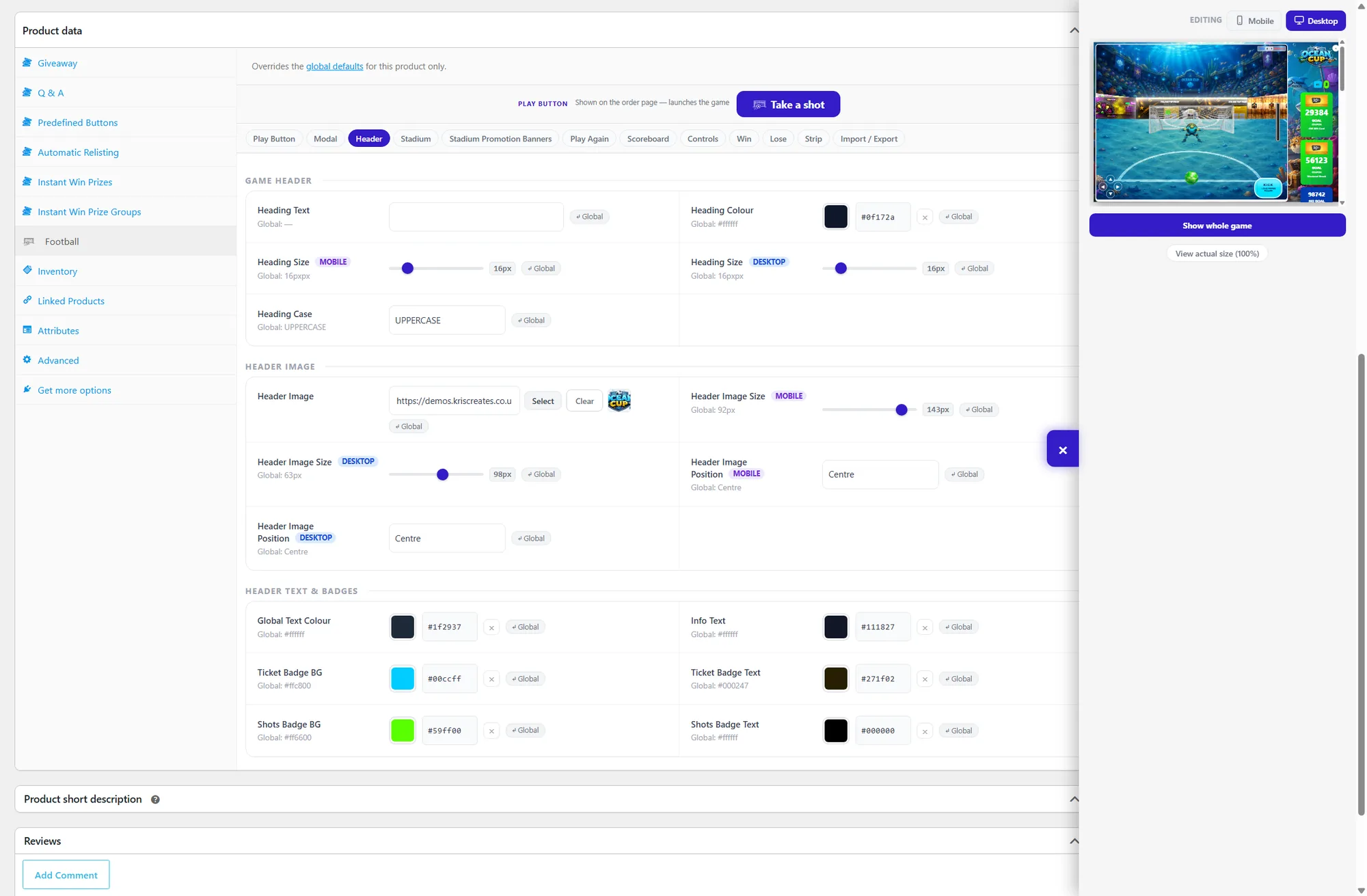Click Header Image Size Mobile slider handle

pos(902,410)
